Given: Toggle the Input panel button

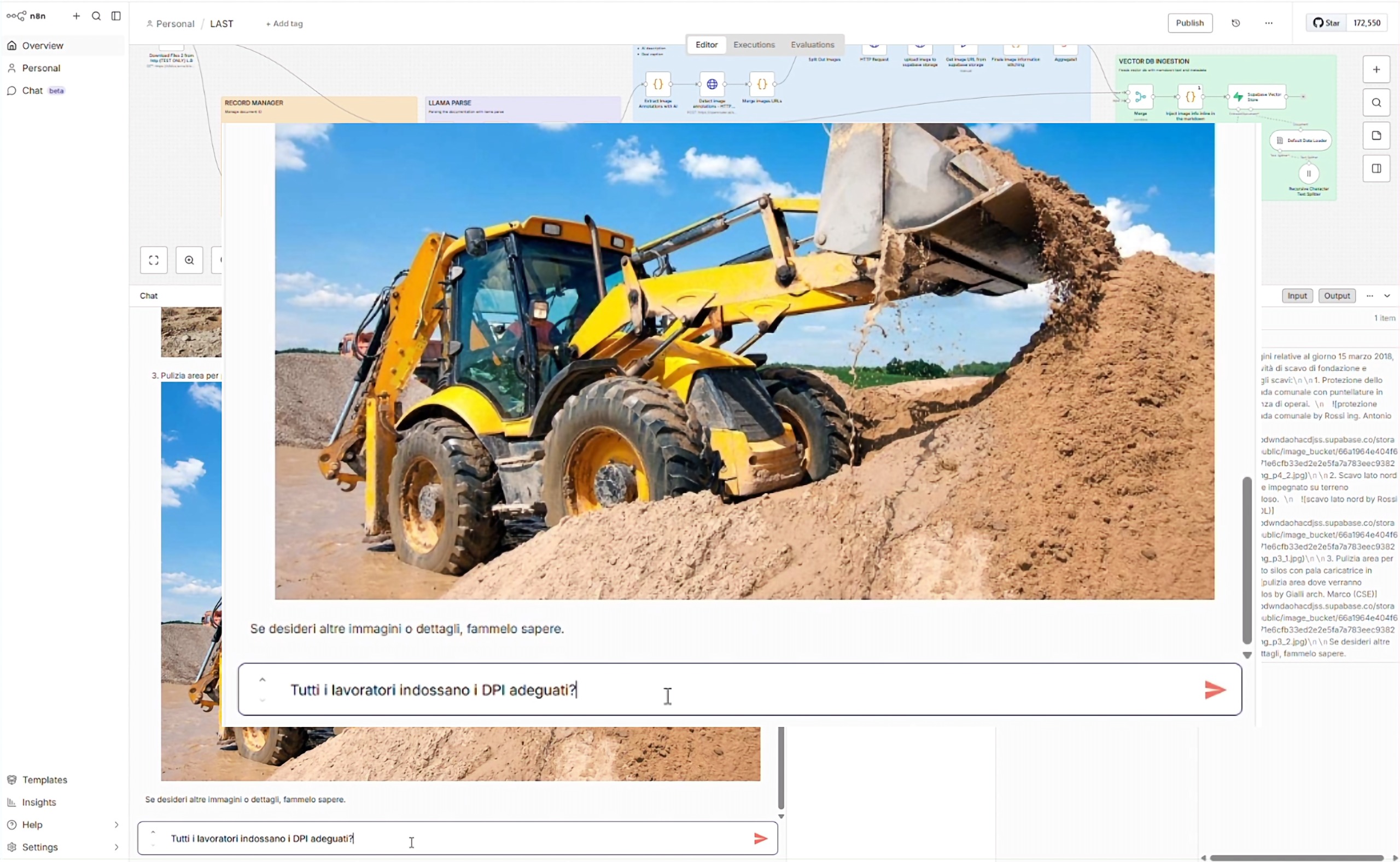Looking at the screenshot, I should (1297, 296).
